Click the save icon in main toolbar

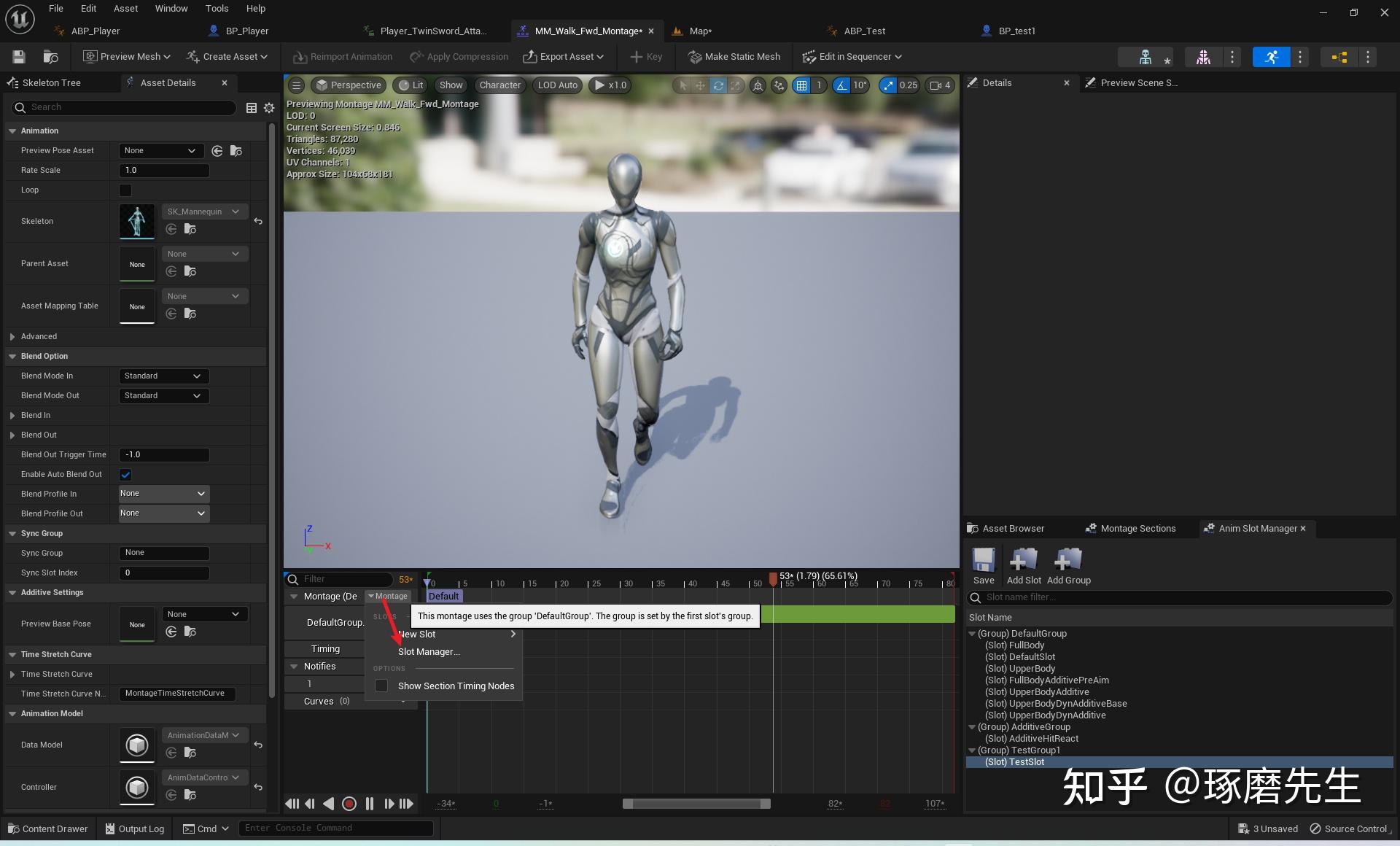click(x=19, y=57)
